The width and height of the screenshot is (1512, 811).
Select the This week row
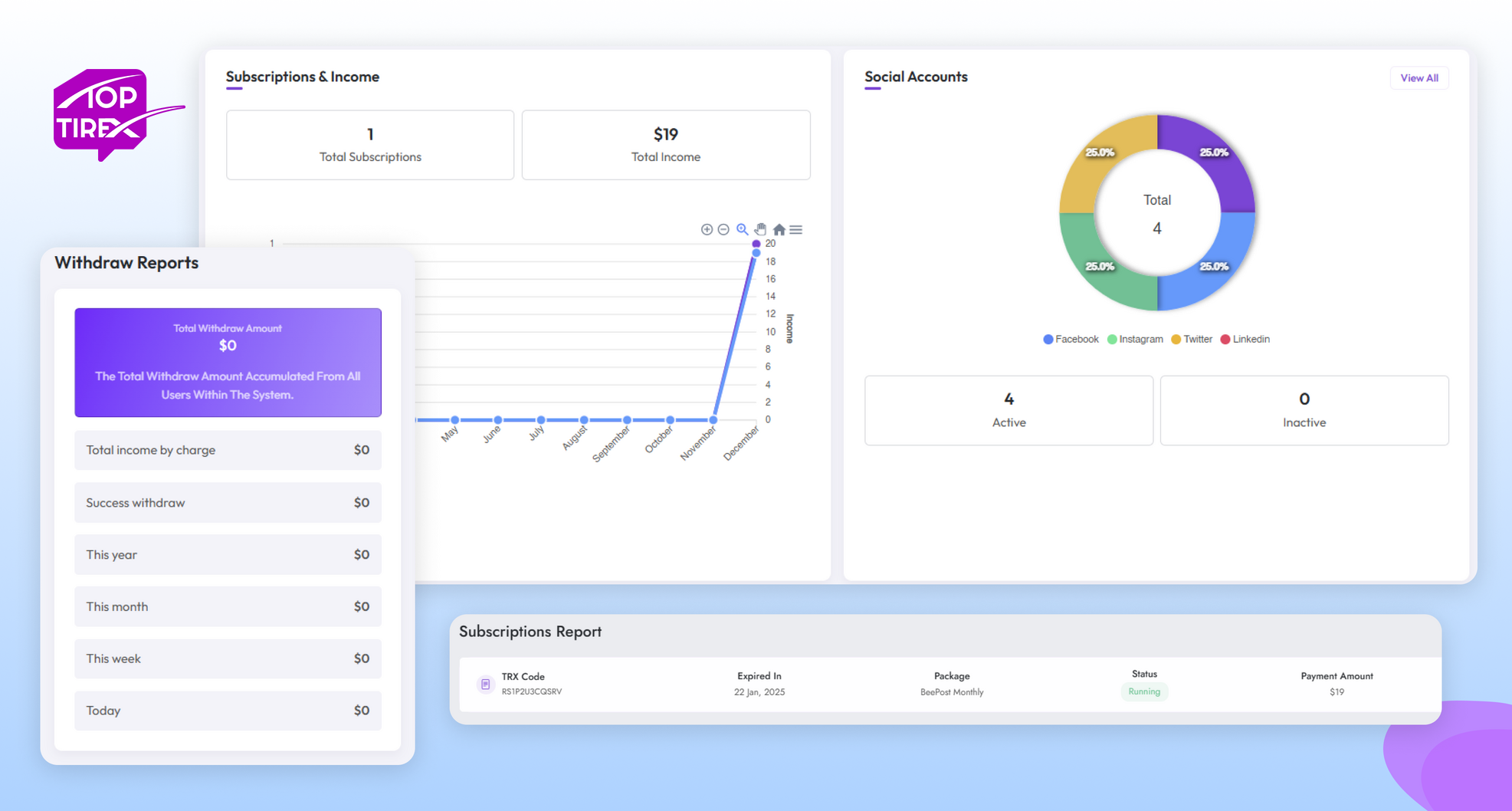(228, 658)
